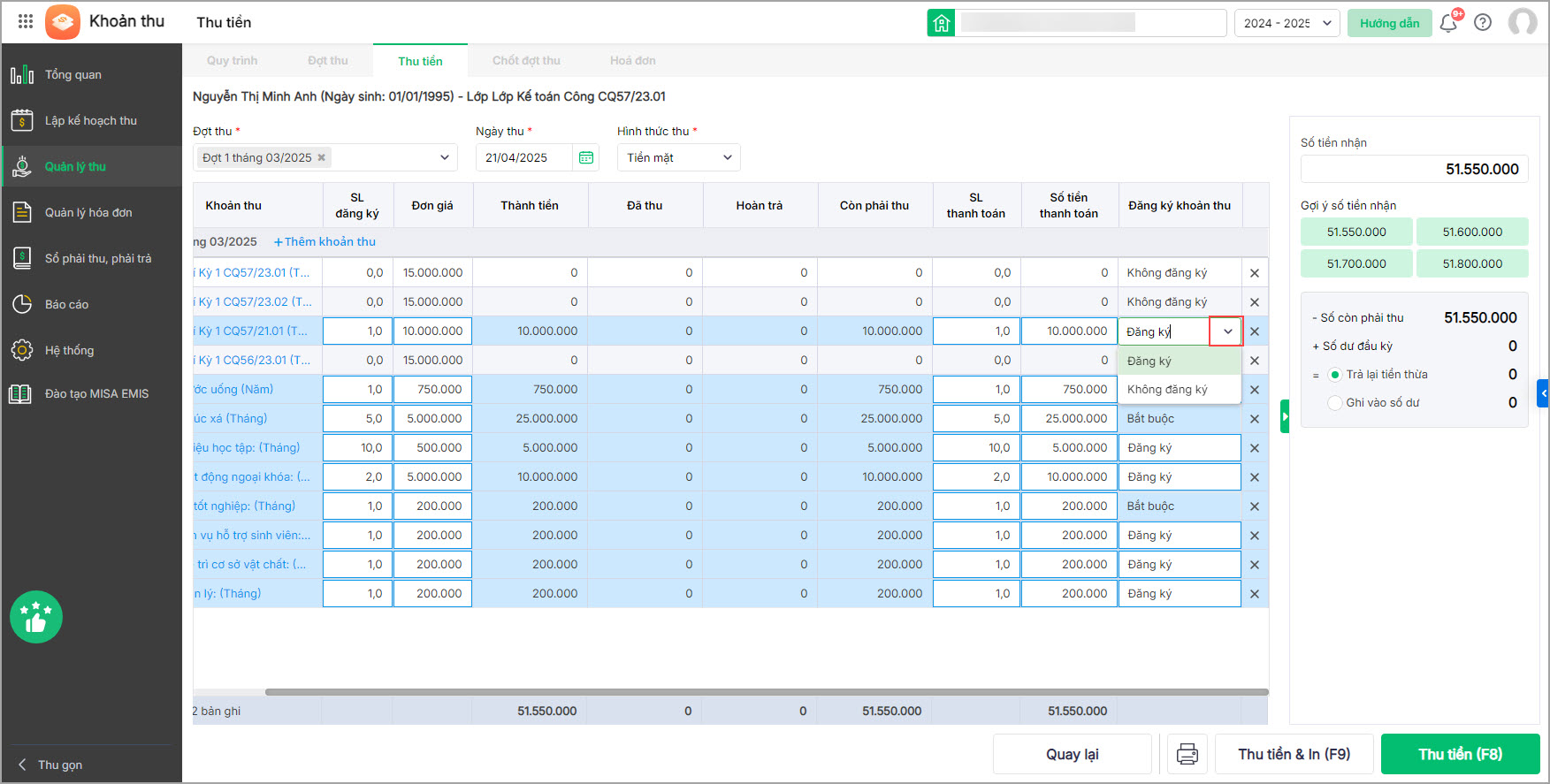Image resolution: width=1550 pixels, height=784 pixels.
Task: Choose 'Không đăng ký' from the dropdown list
Action: coord(1167,390)
